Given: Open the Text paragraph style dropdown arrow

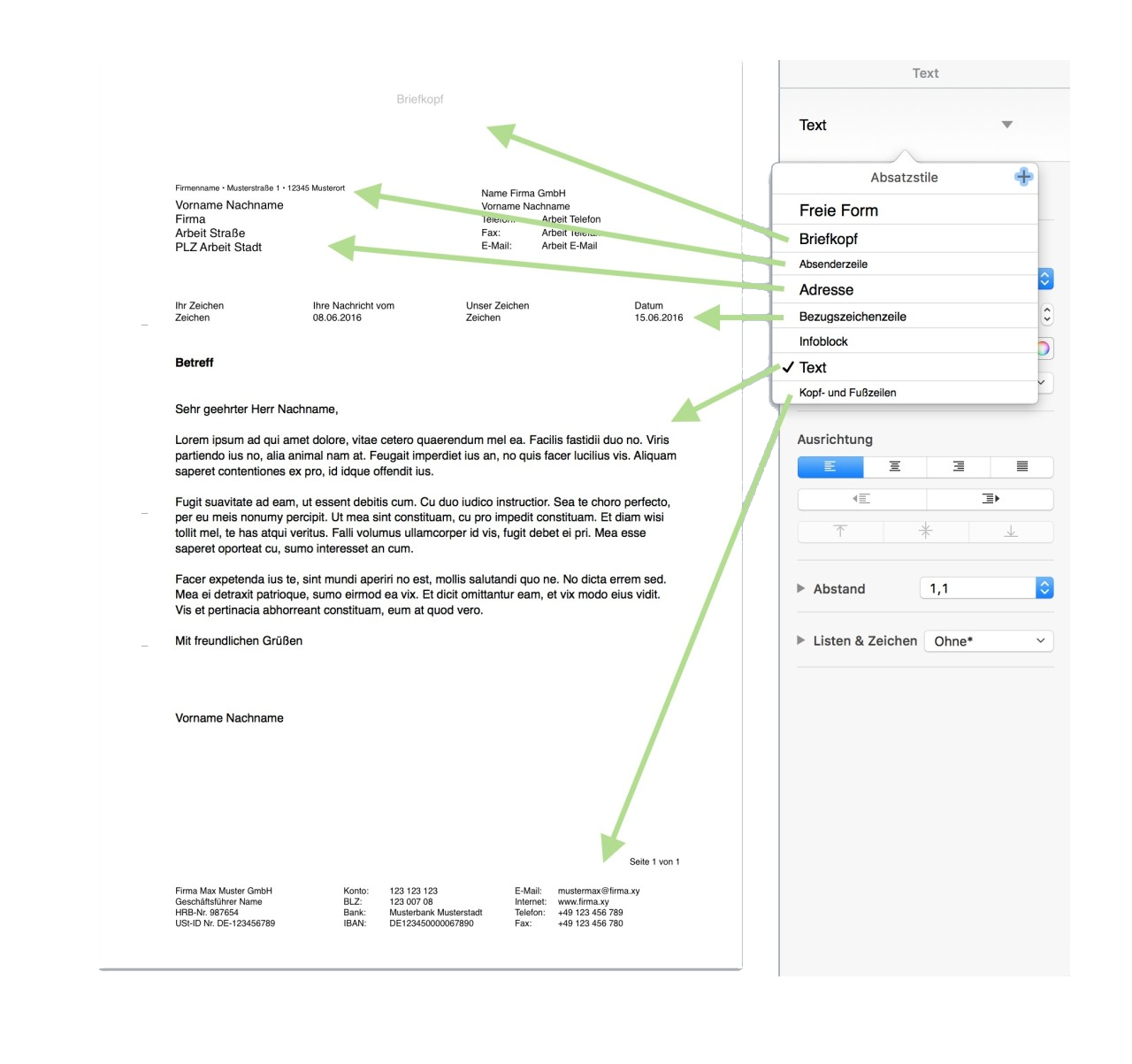Looking at the screenshot, I should click(x=1006, y=125).
